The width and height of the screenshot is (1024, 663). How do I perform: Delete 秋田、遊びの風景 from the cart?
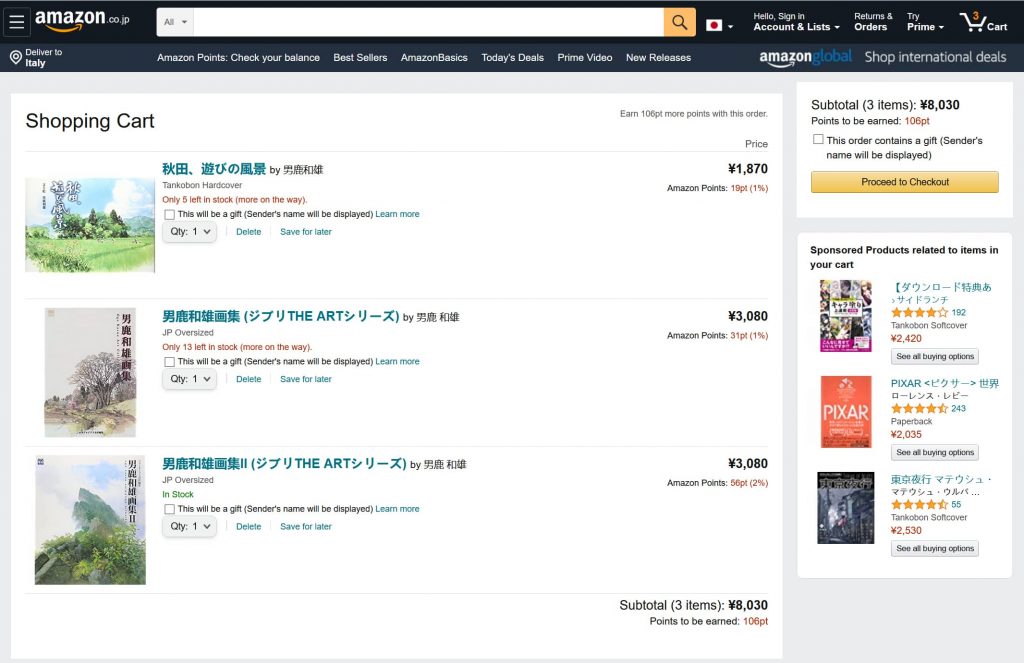(x=248, y=232)
